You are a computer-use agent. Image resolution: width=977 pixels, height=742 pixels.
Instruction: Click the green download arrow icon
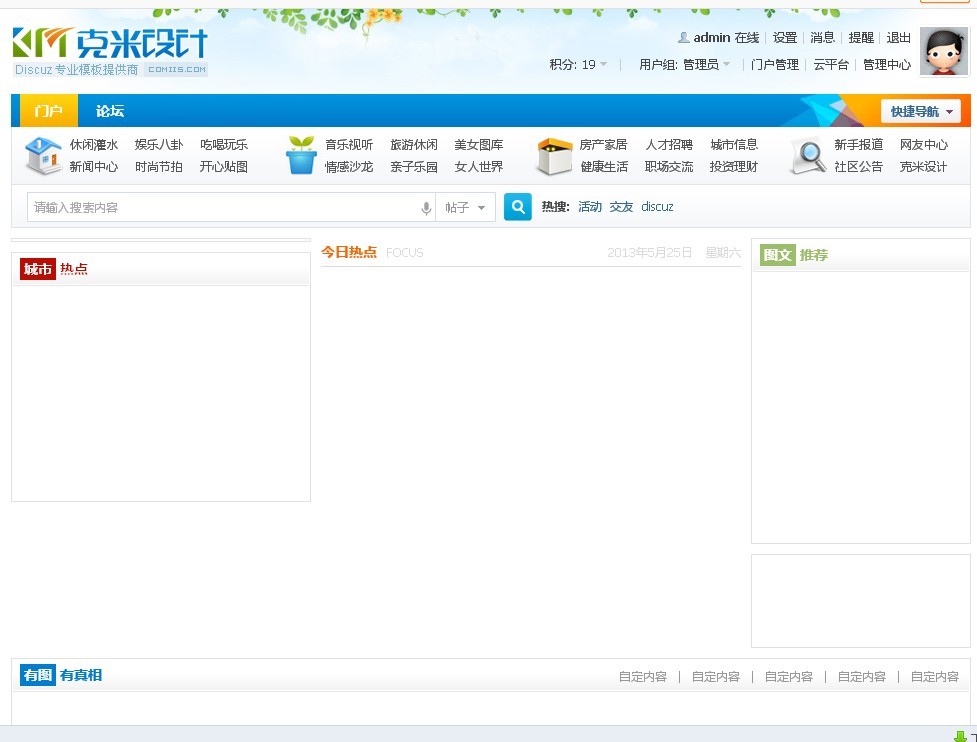click(x=960, y=736)
